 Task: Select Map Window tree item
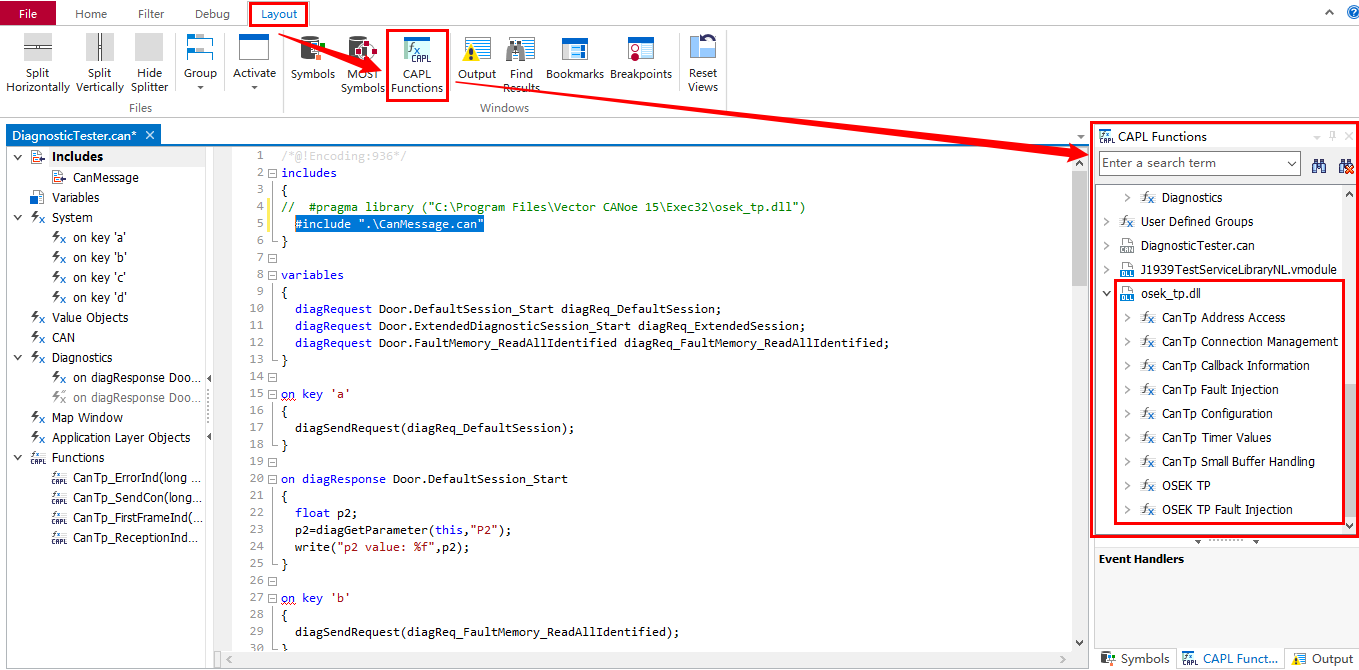[x=87, y=417]
